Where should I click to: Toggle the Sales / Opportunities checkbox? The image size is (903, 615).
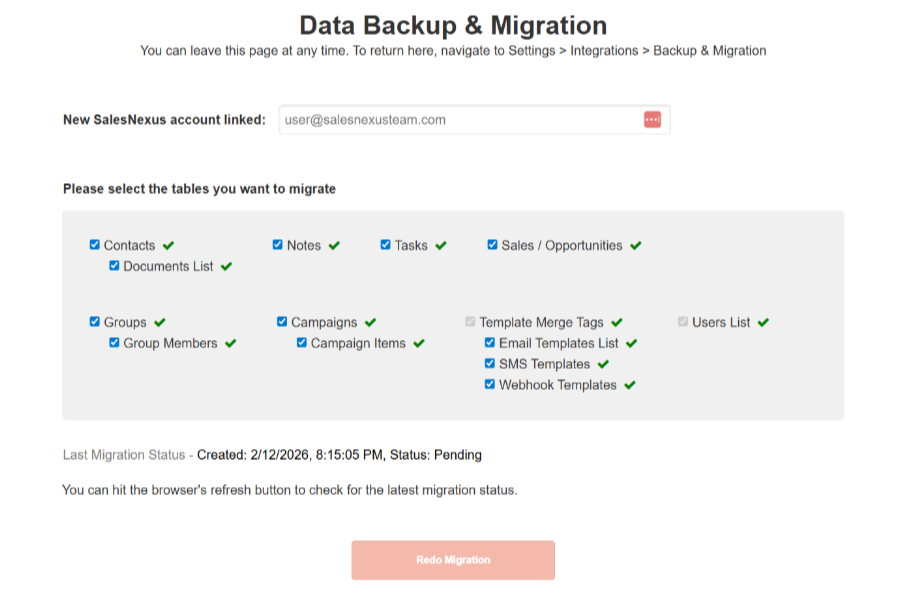pyautogui.click(x=492, y=245)
